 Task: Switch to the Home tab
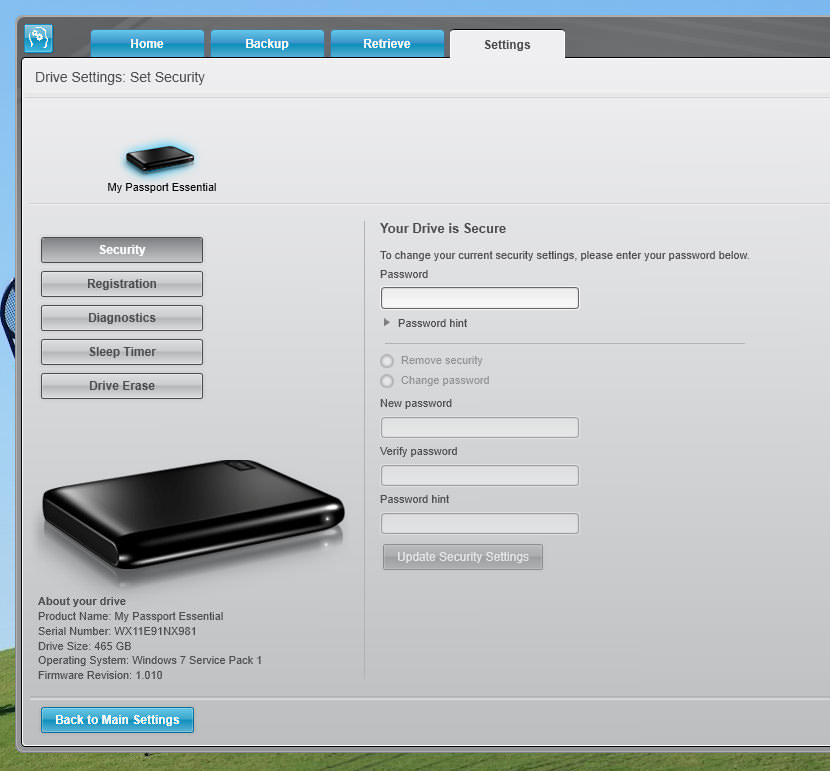click(x=147, y=43)
